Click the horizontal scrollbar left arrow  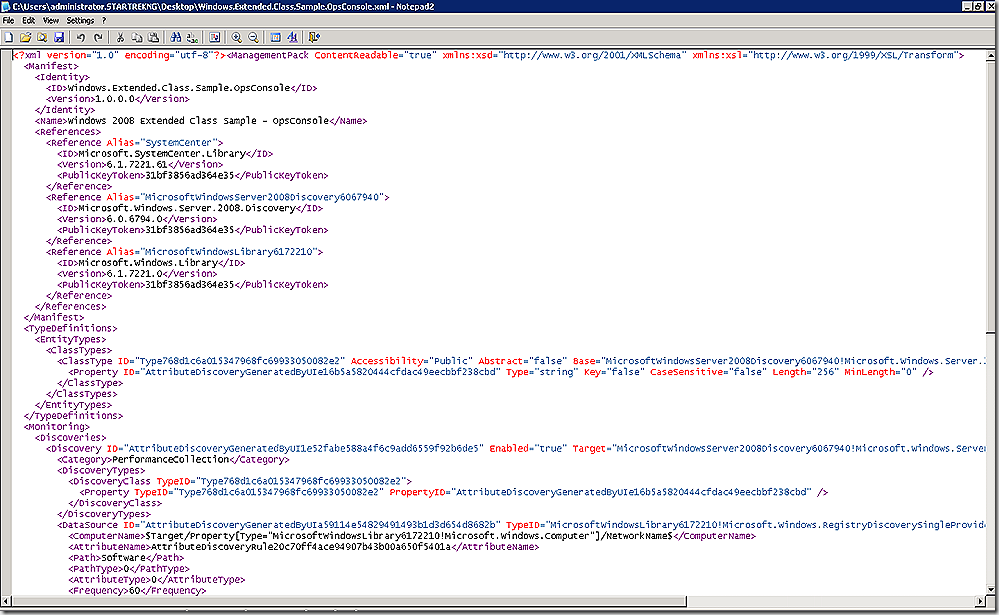point(6,601)
